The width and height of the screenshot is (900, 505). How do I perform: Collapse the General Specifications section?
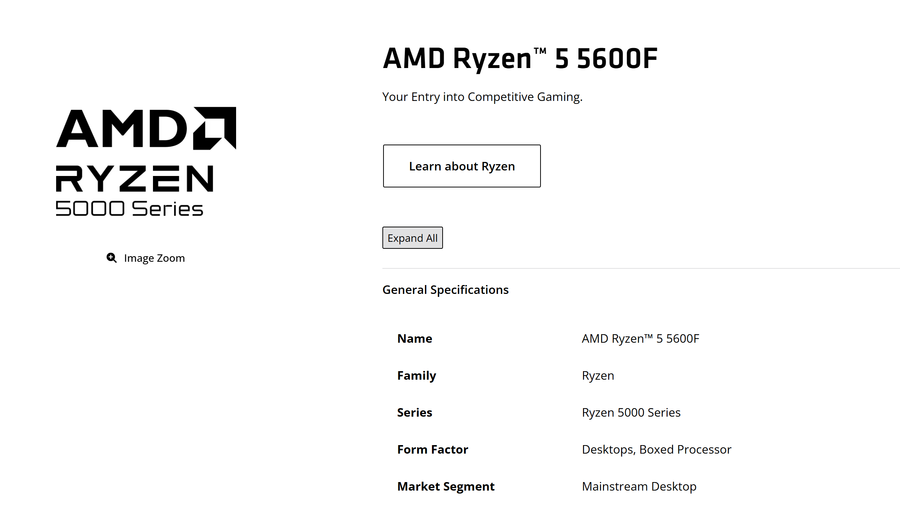pos(445,290)
